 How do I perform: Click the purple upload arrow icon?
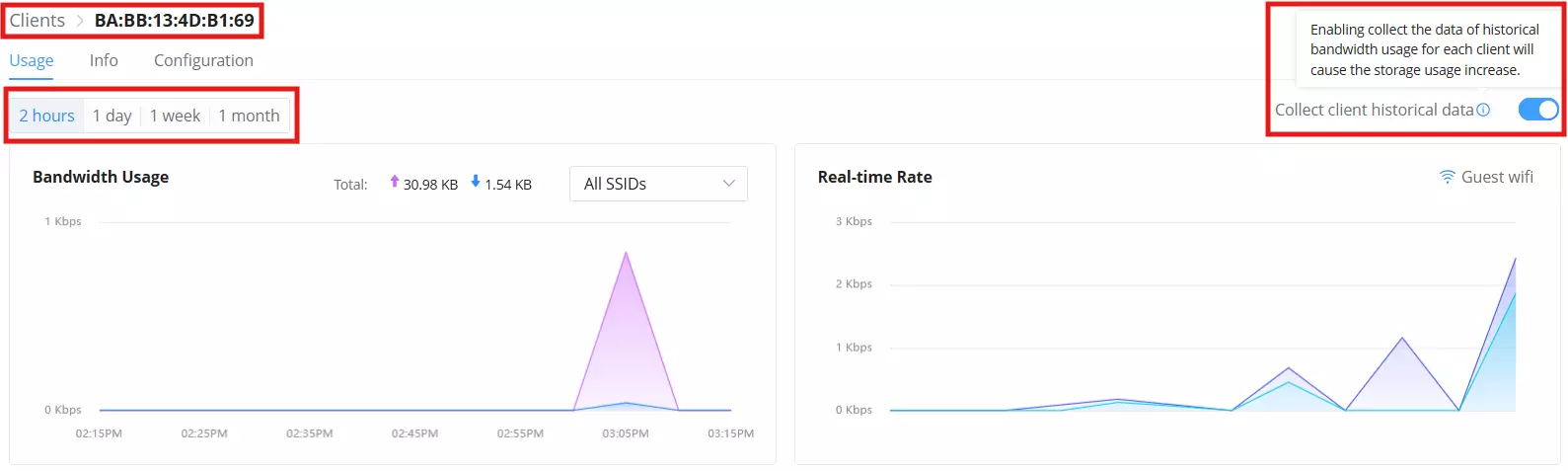[x=395, y=182]
